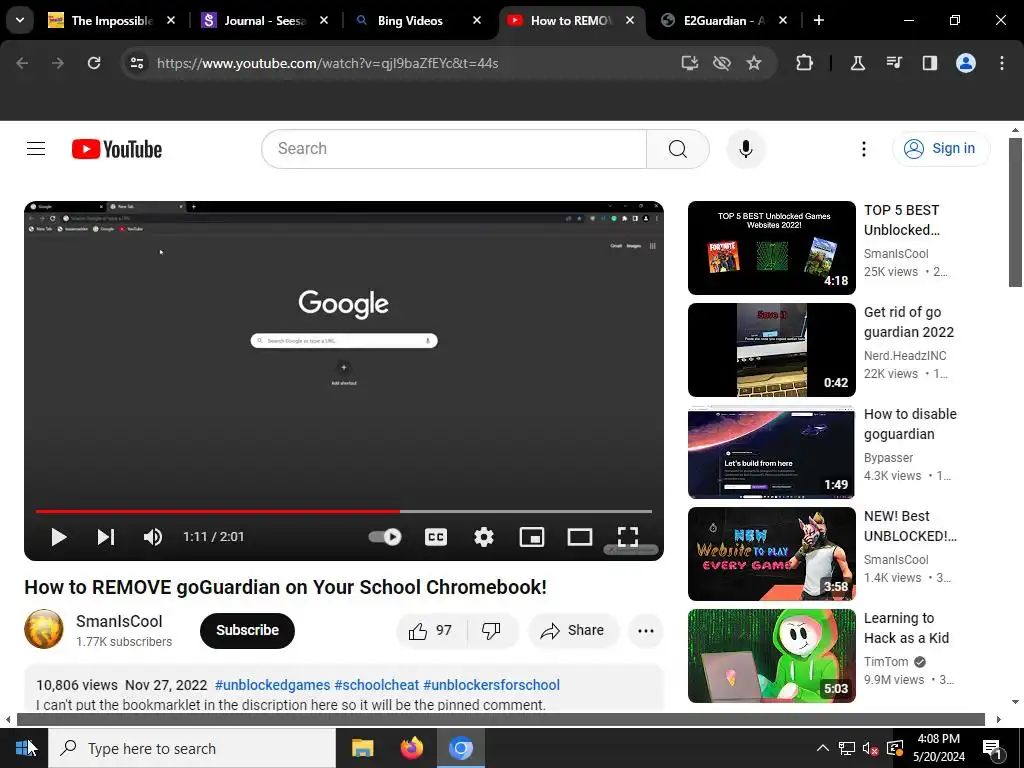Open notification center in taskbar
The height and width of the screenshot is (768, 1024).
[993, 748]
